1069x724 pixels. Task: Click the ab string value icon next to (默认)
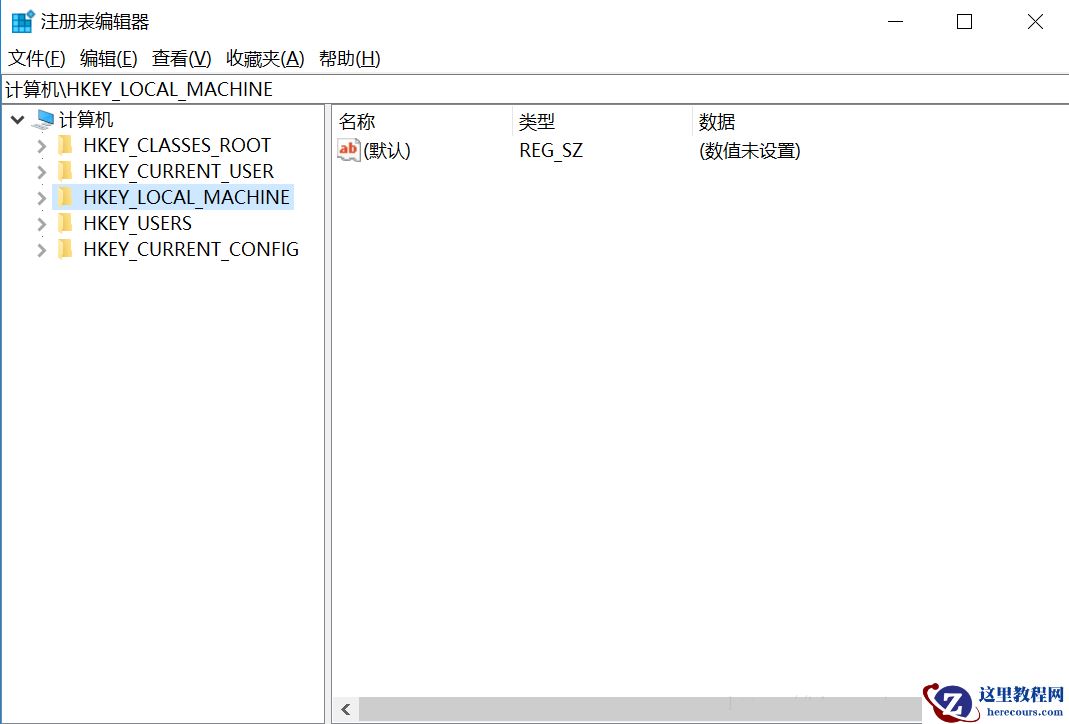click(x=348, y=150)
